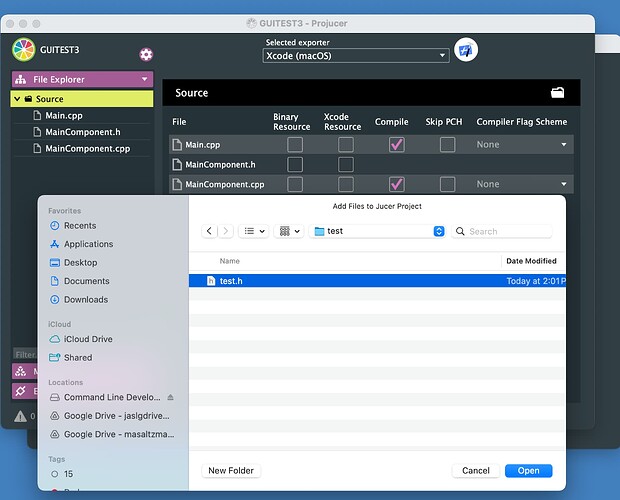Toggle Xcode Resource for Main.cpp
Viewport: 620px width, 500px height.
[x=346, y=145]
